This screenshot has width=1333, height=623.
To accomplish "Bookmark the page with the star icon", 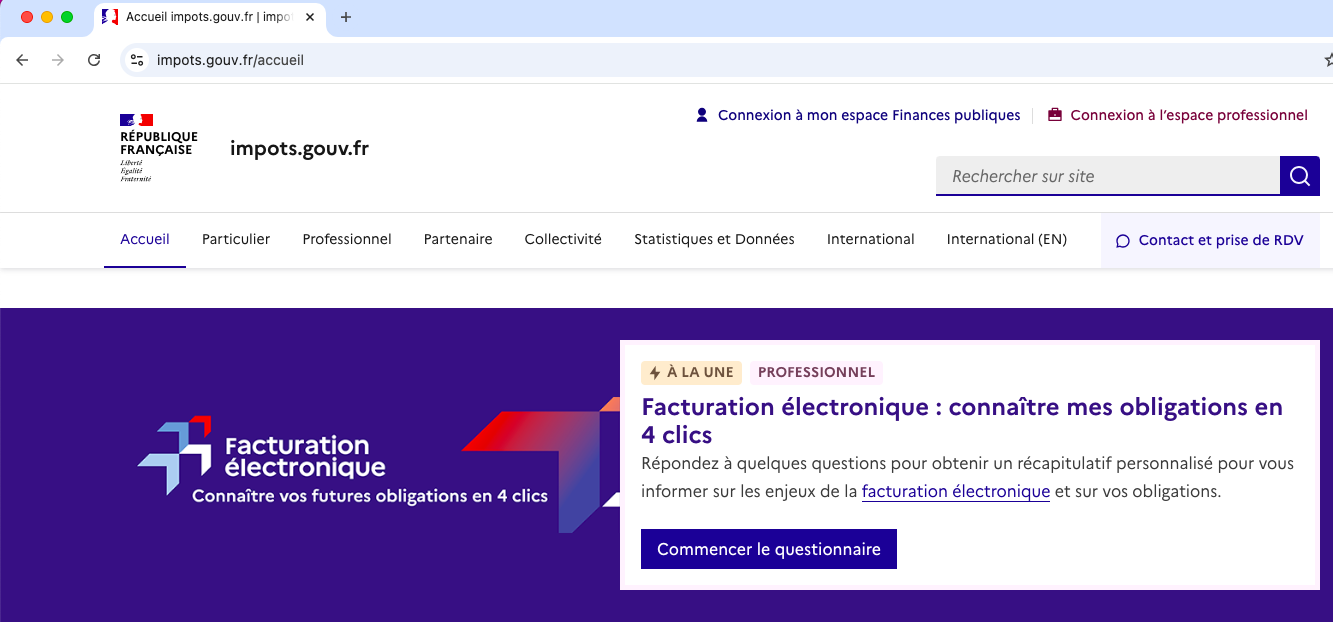I will (1327, 60).
